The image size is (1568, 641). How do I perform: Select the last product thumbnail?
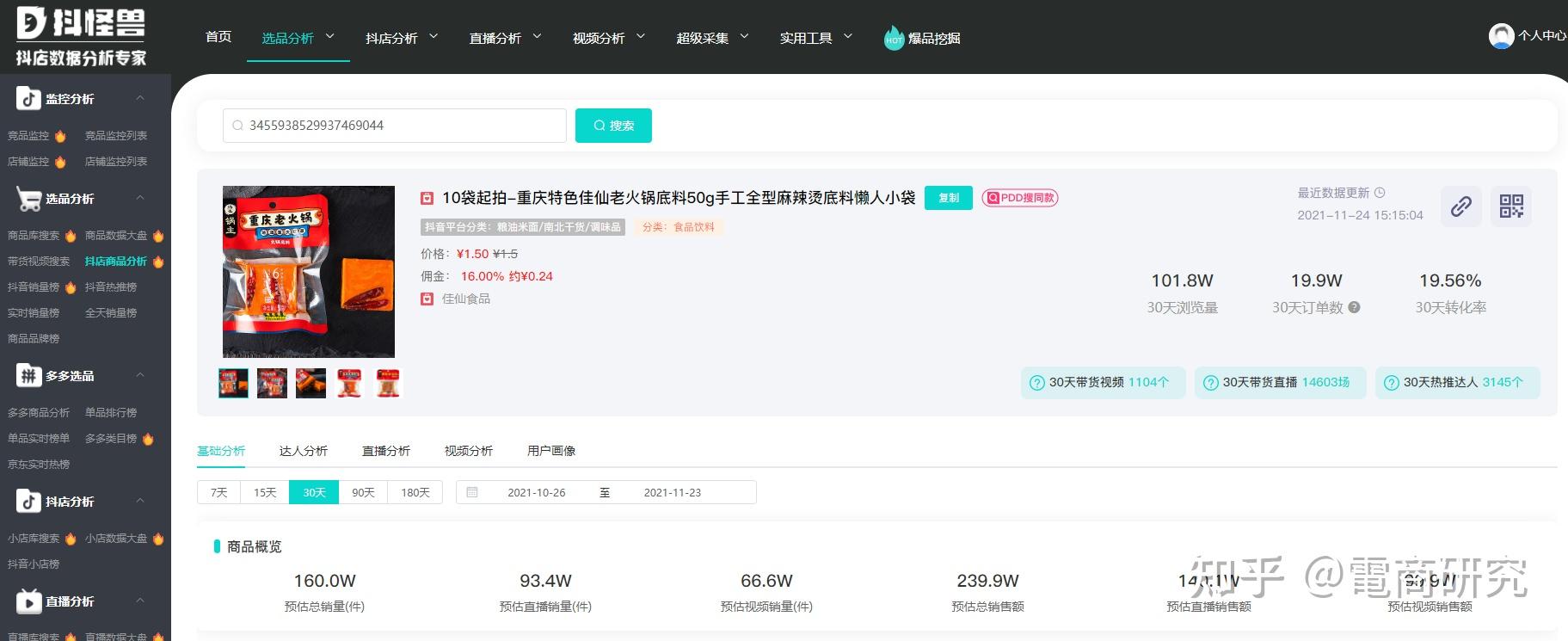388,383
